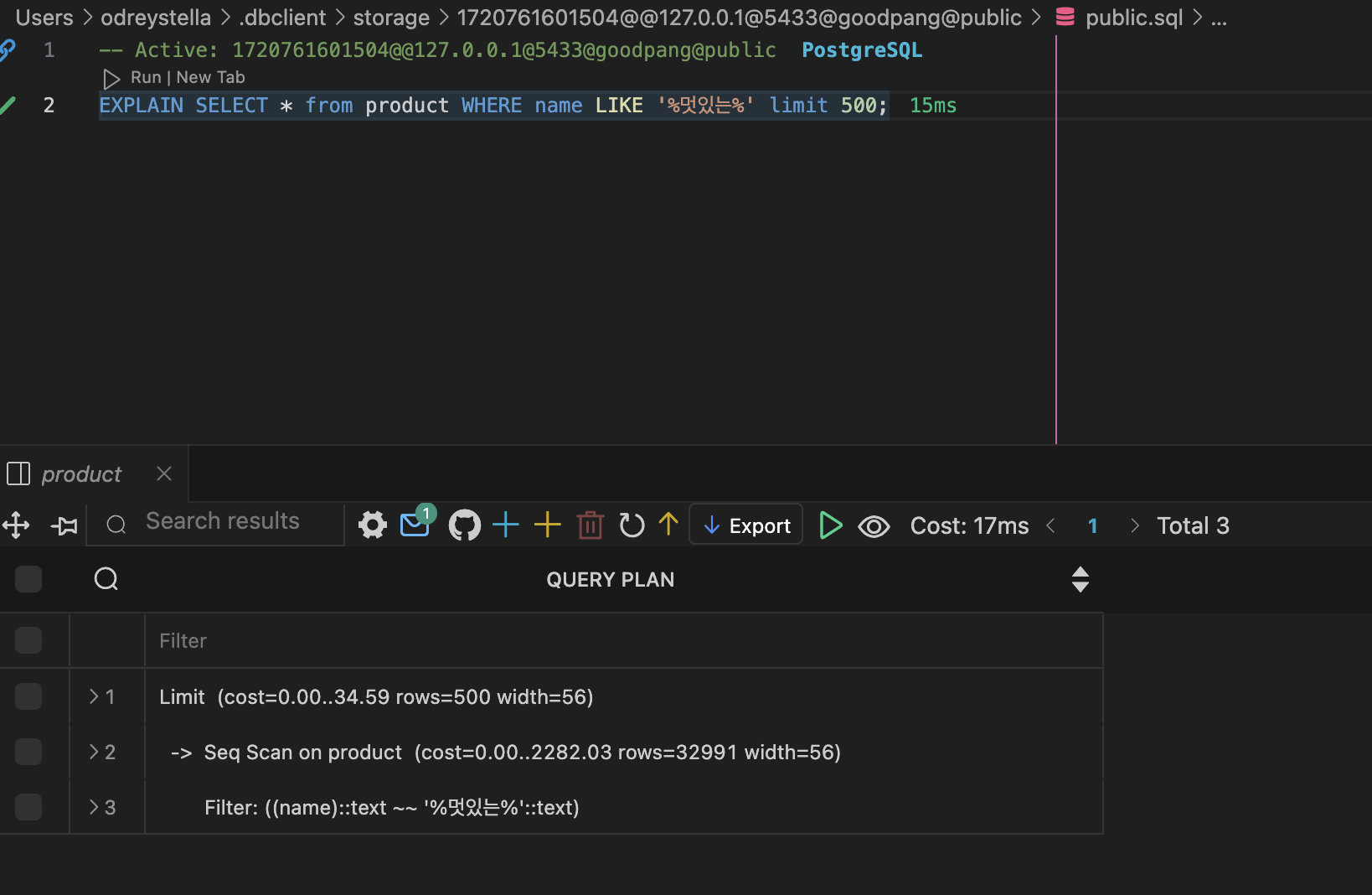Click the yellow up arrow icon
This screenshot has height=895, width=1372.
[668, 525]
